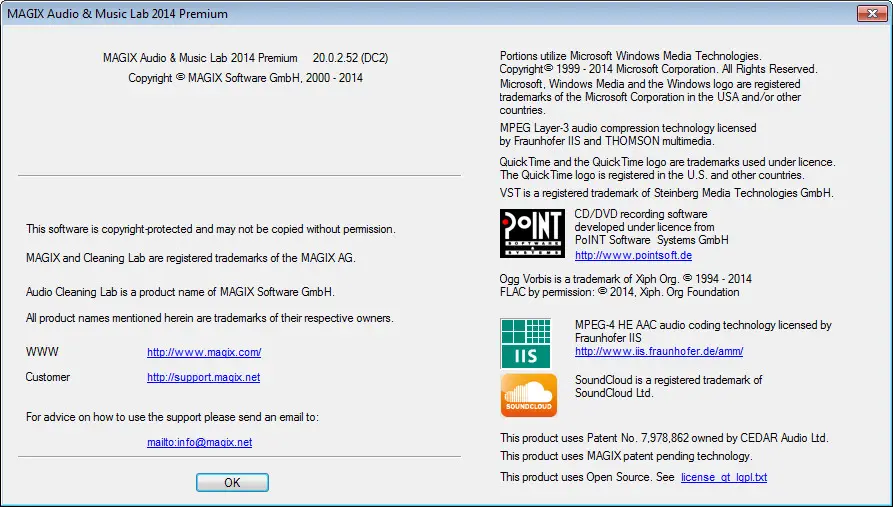Screen dimensions: 893x507
Task: Click 'MAGIX and Cleaning Lab are registered trademarks' line
Action: (191, 258)
